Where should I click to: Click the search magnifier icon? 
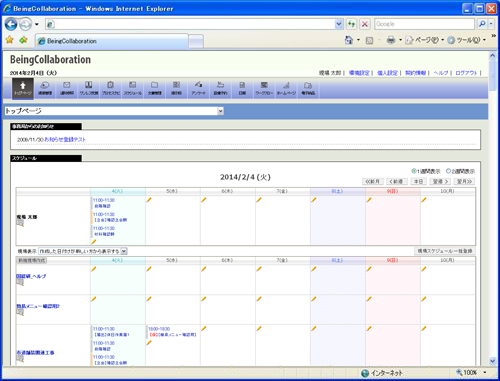coord(482,24)
